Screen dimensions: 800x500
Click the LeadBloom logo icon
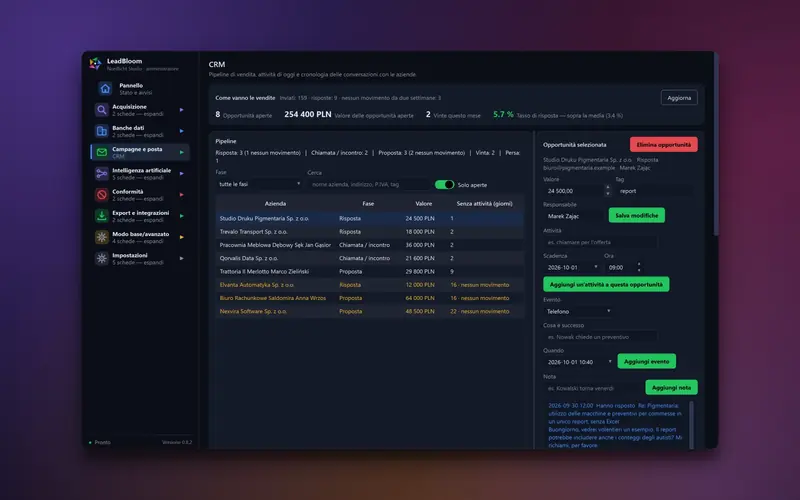95,63
